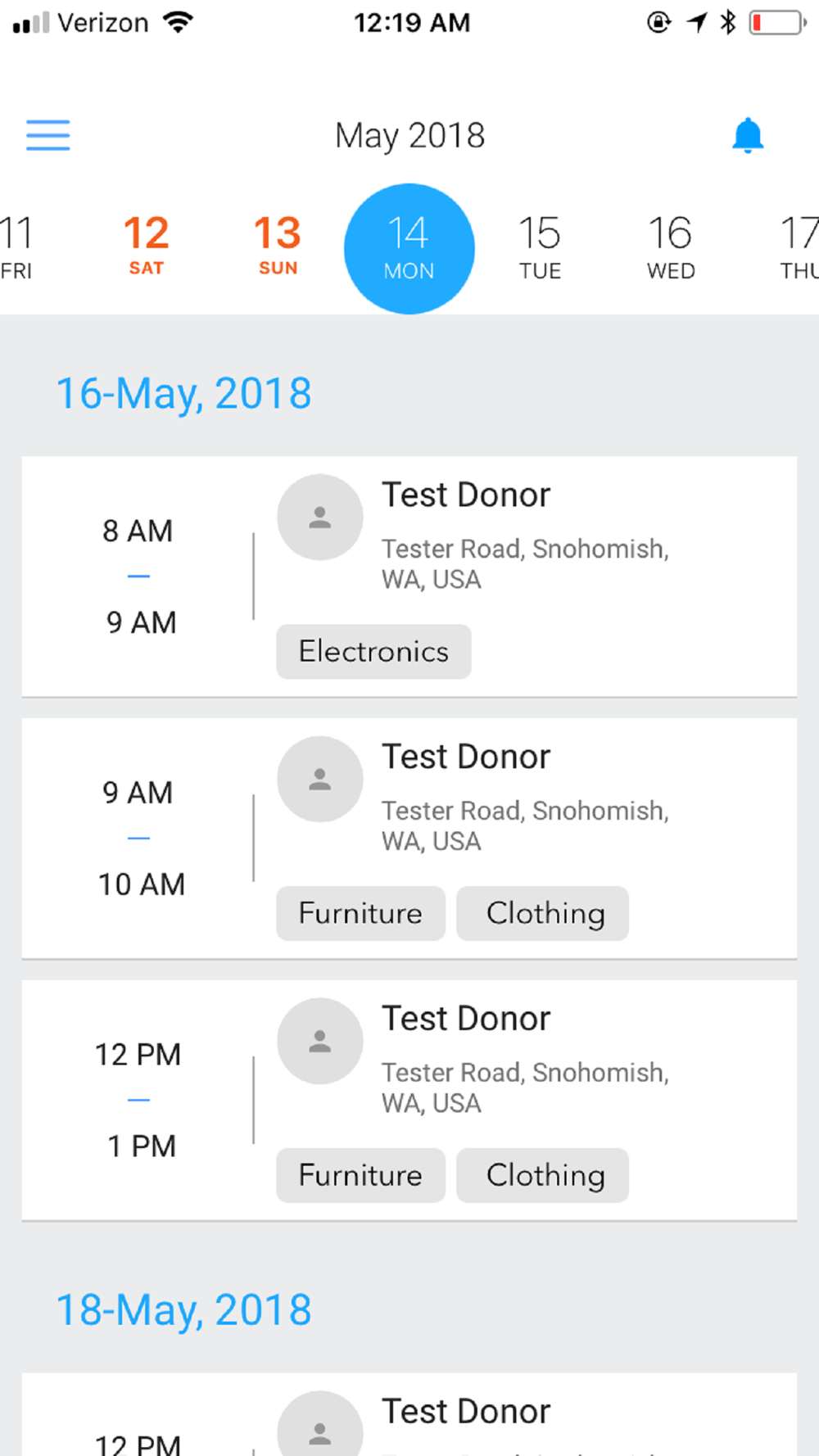
Task: Tap the highlighted Monday 14 date circle
Action: [x=409, y=248]
